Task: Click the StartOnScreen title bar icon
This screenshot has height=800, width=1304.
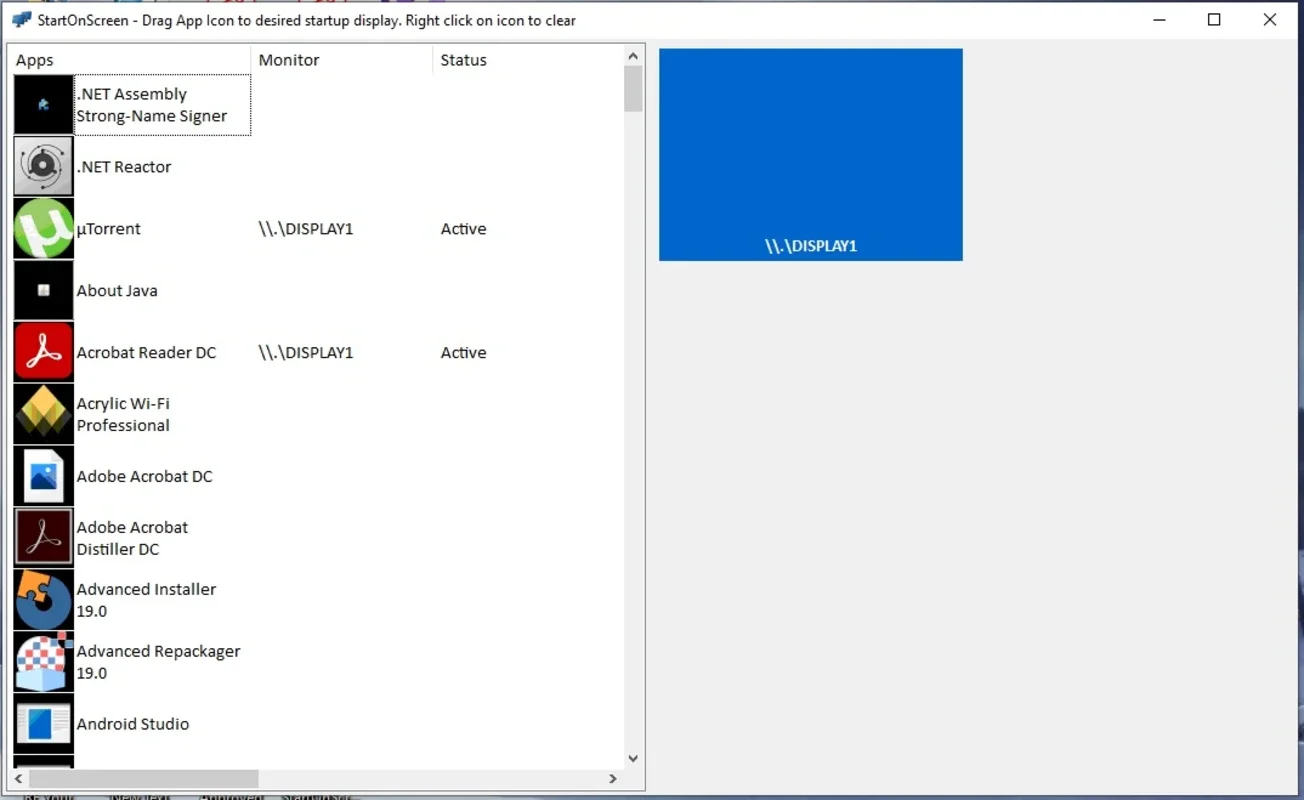Action: (21, 20)
